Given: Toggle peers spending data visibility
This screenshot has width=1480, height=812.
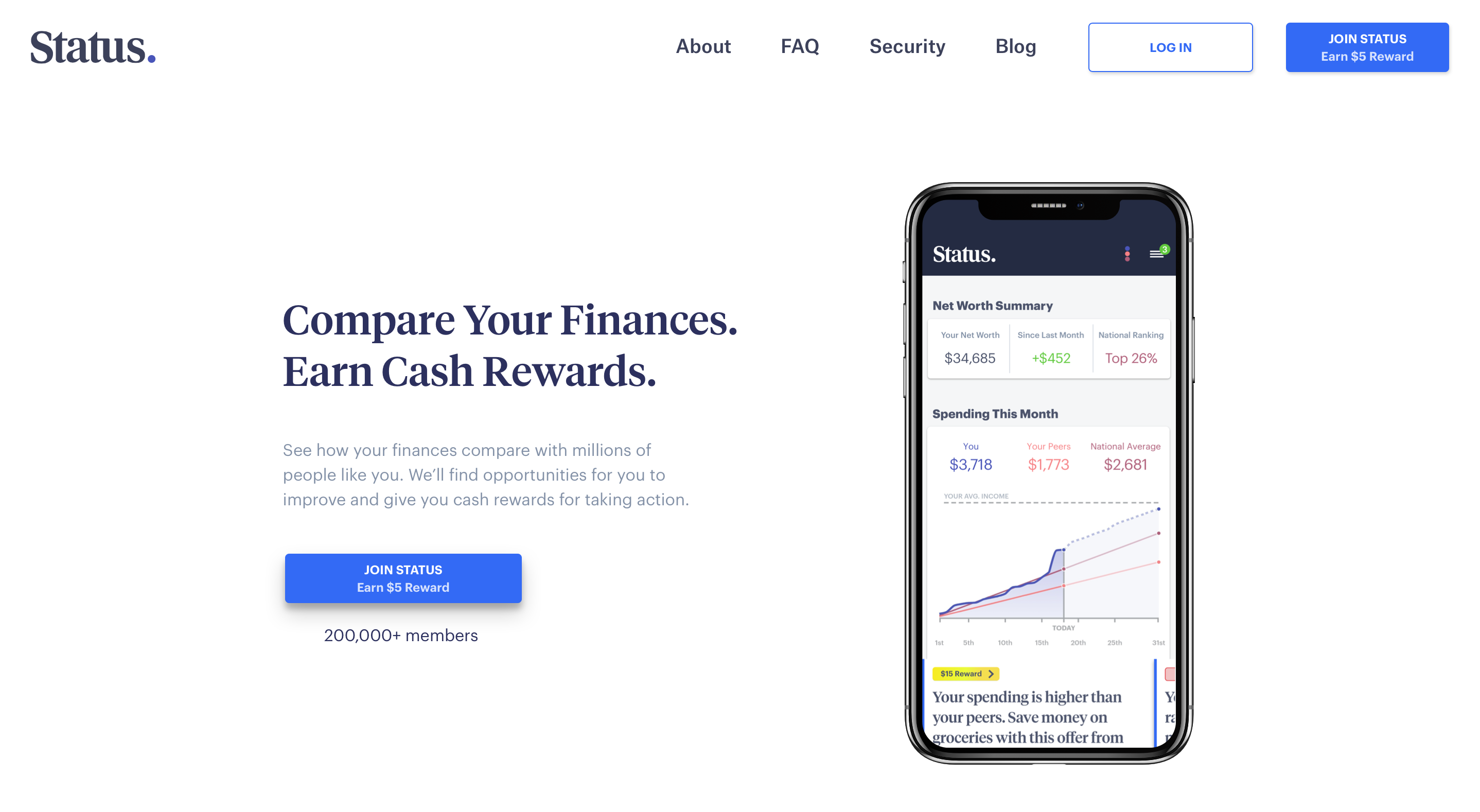Looking at the screenshot, I should 1047,455.
